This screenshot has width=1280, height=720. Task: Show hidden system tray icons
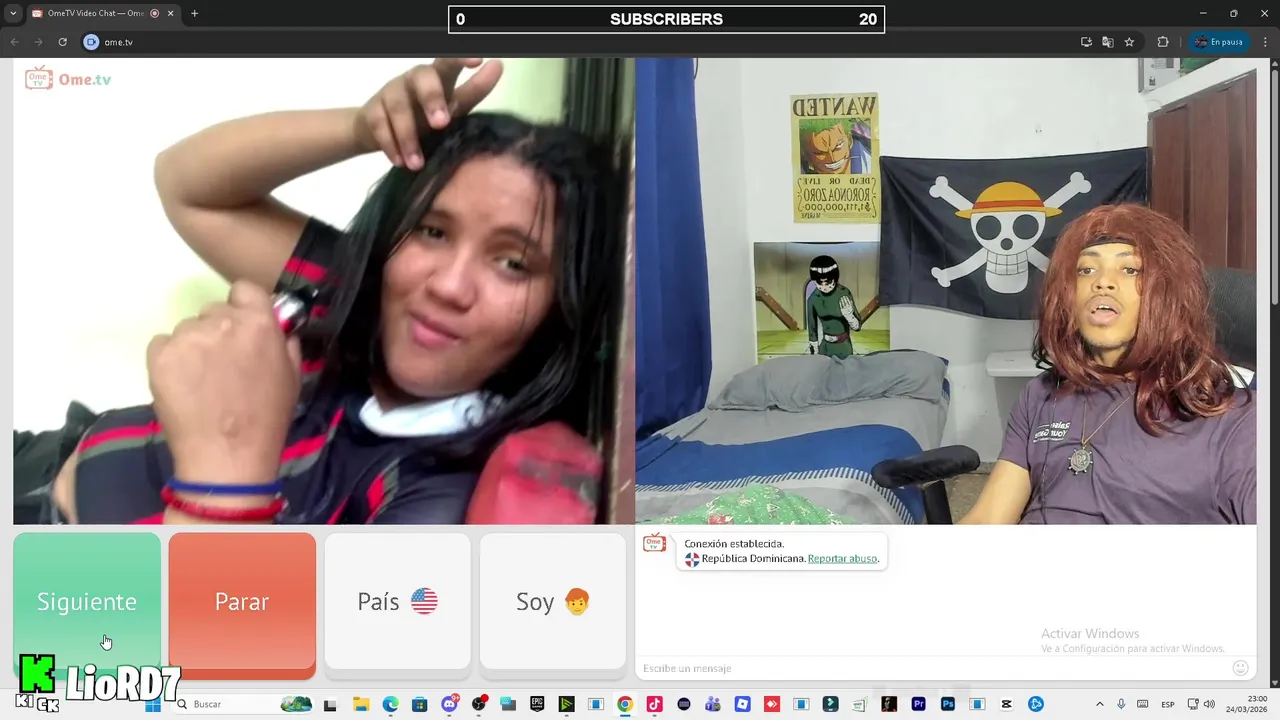tap(1100, 704)
